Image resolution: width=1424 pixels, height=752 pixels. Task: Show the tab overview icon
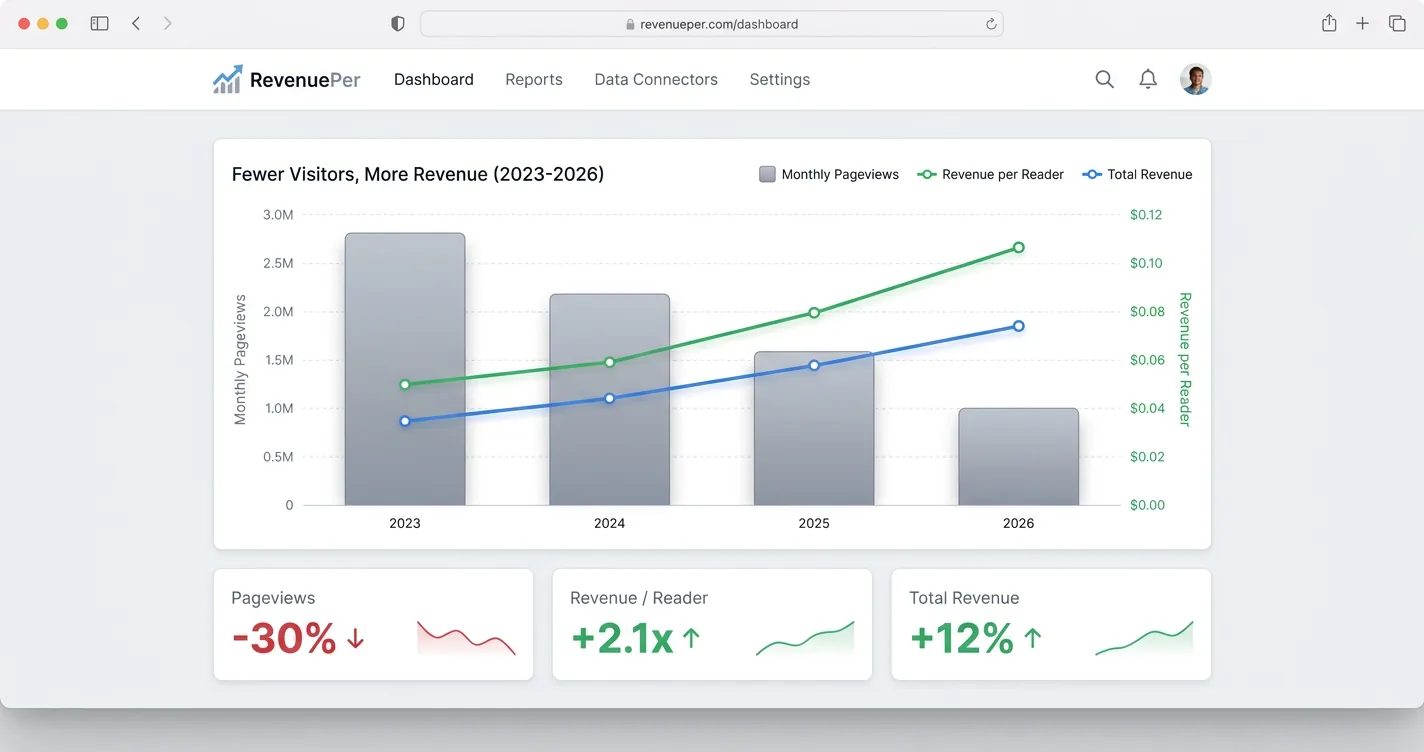point(1397,23)
